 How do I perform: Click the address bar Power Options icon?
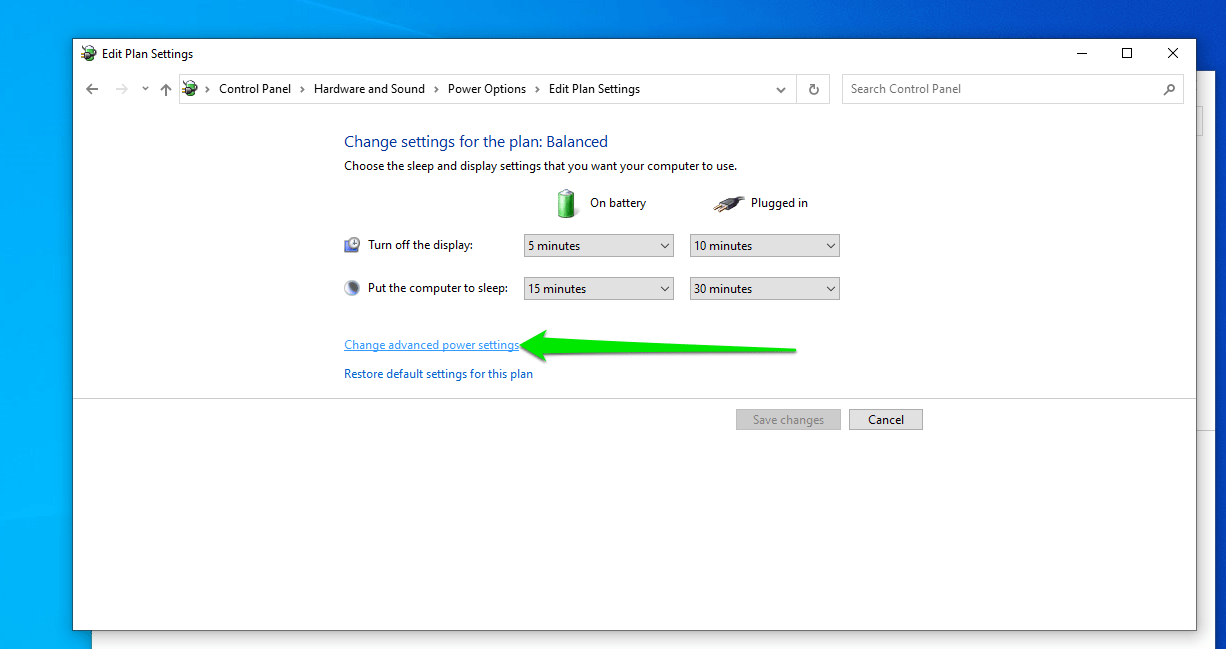[191, 89]
